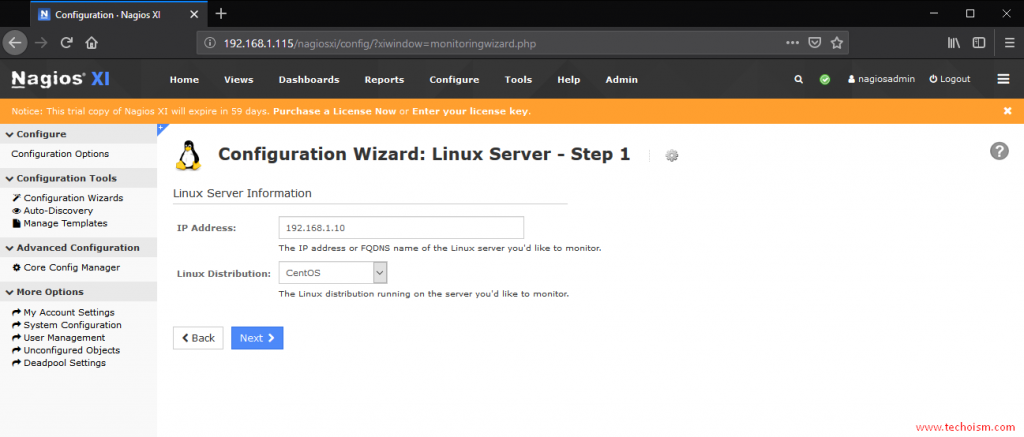The width and height of the screenshot is (1024, 437).
Task: Open the Help menu
Action: pyautogui.click(x=568, y=80)
